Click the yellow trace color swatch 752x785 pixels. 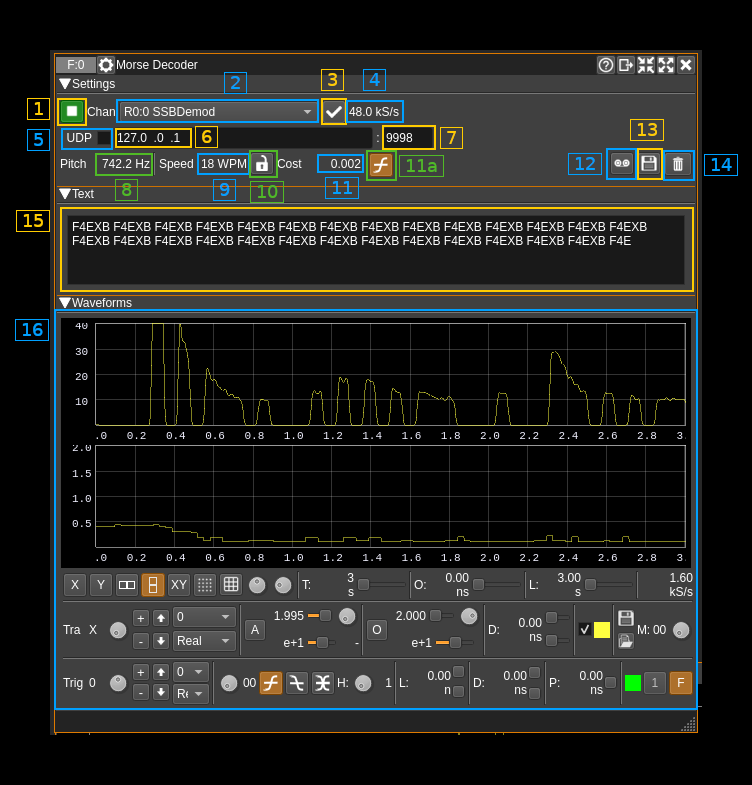click(602, 630)
